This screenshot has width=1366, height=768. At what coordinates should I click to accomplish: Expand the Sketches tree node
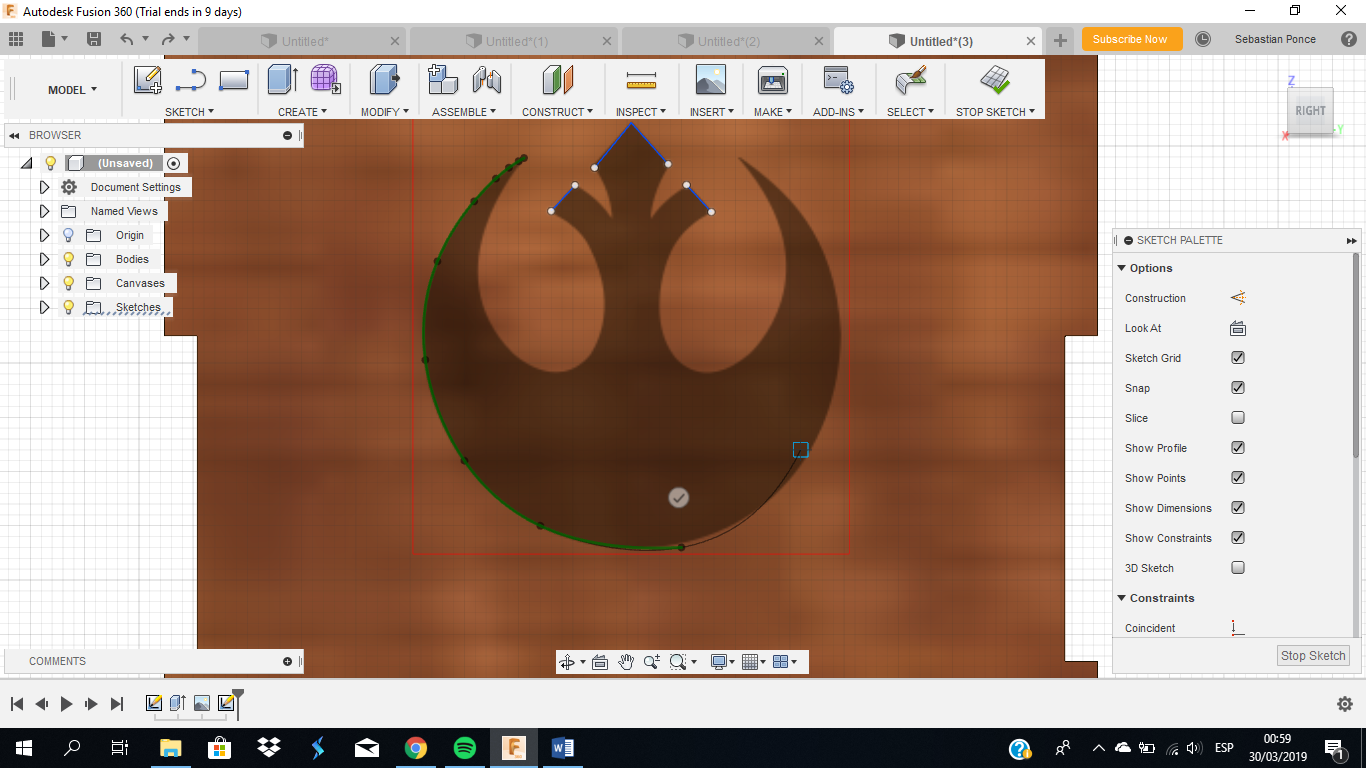click(x=44, y=307)
